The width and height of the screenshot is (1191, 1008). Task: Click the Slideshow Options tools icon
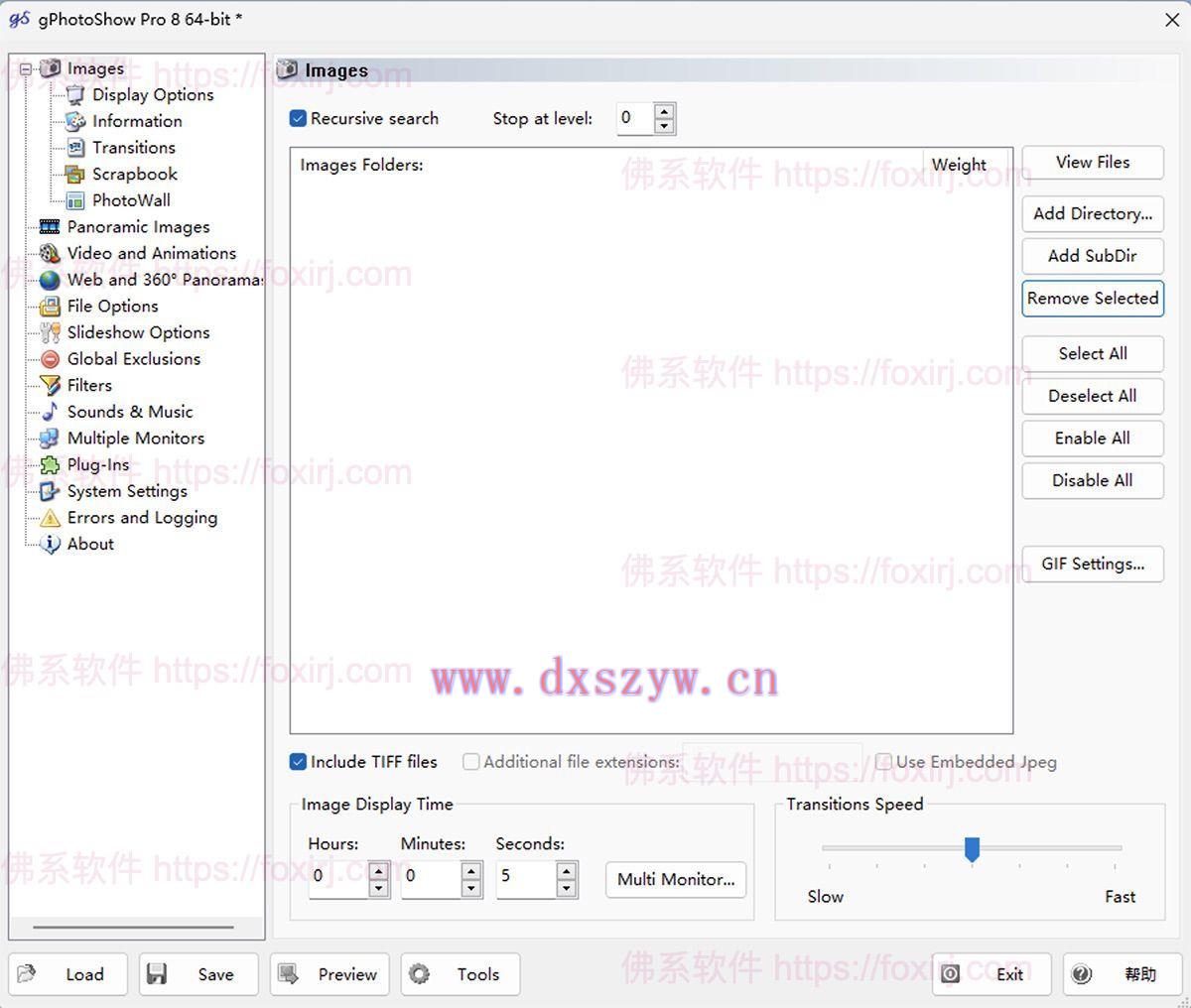tap(50, 333)
